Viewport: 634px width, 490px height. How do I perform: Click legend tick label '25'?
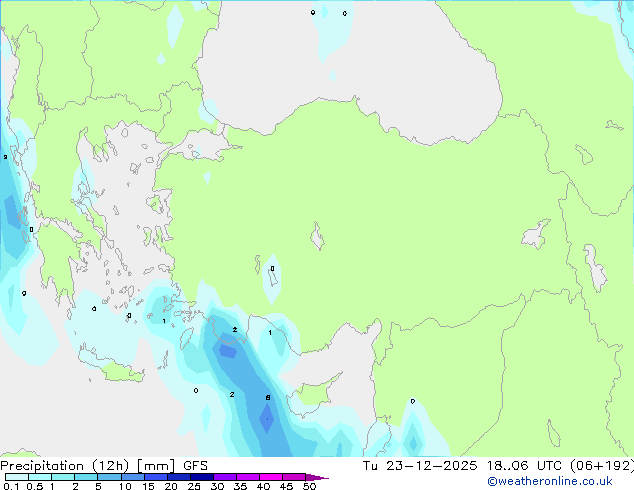click(x=194, y=486)
